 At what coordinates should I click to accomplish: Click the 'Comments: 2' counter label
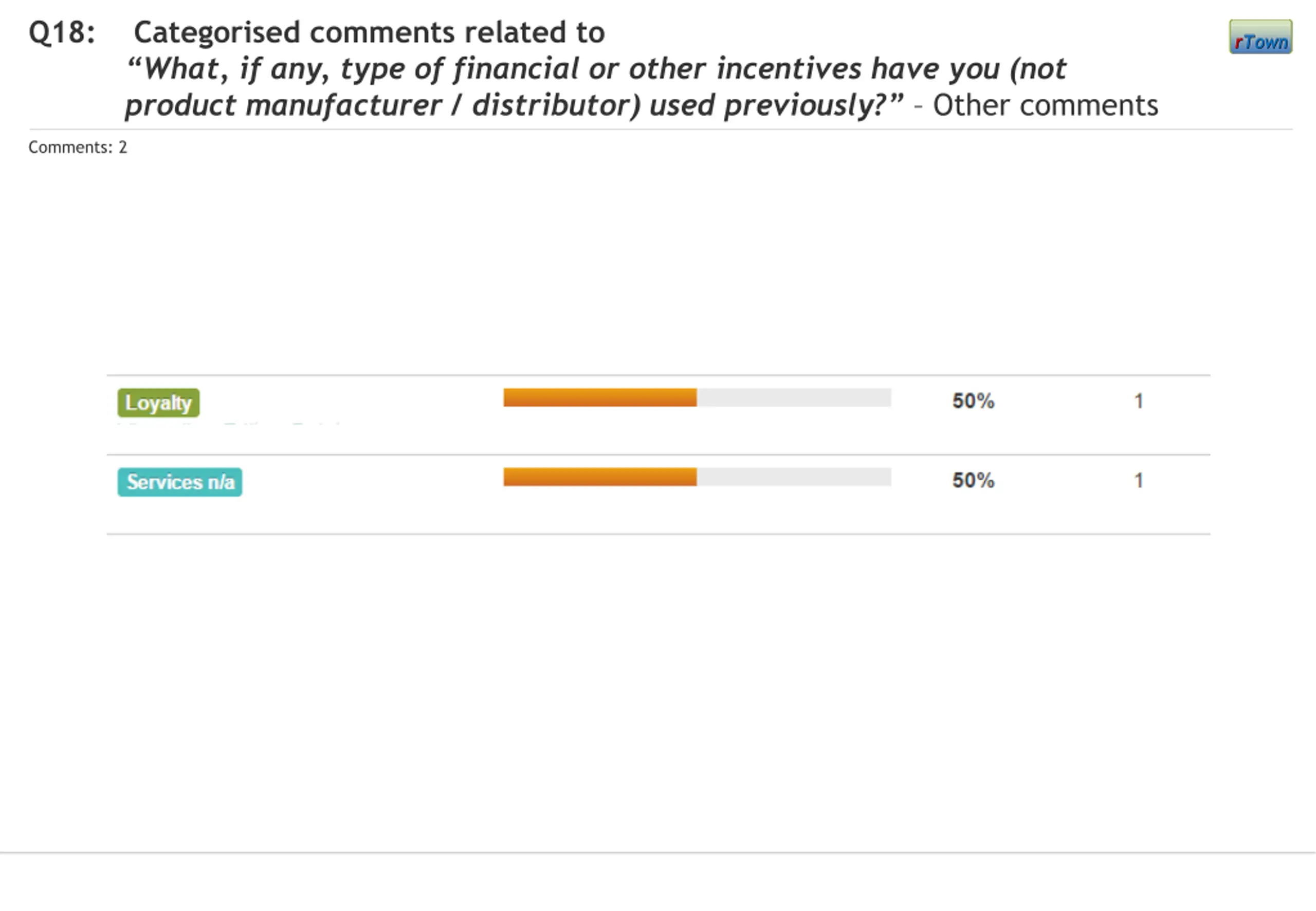click(x=78, y=147)
